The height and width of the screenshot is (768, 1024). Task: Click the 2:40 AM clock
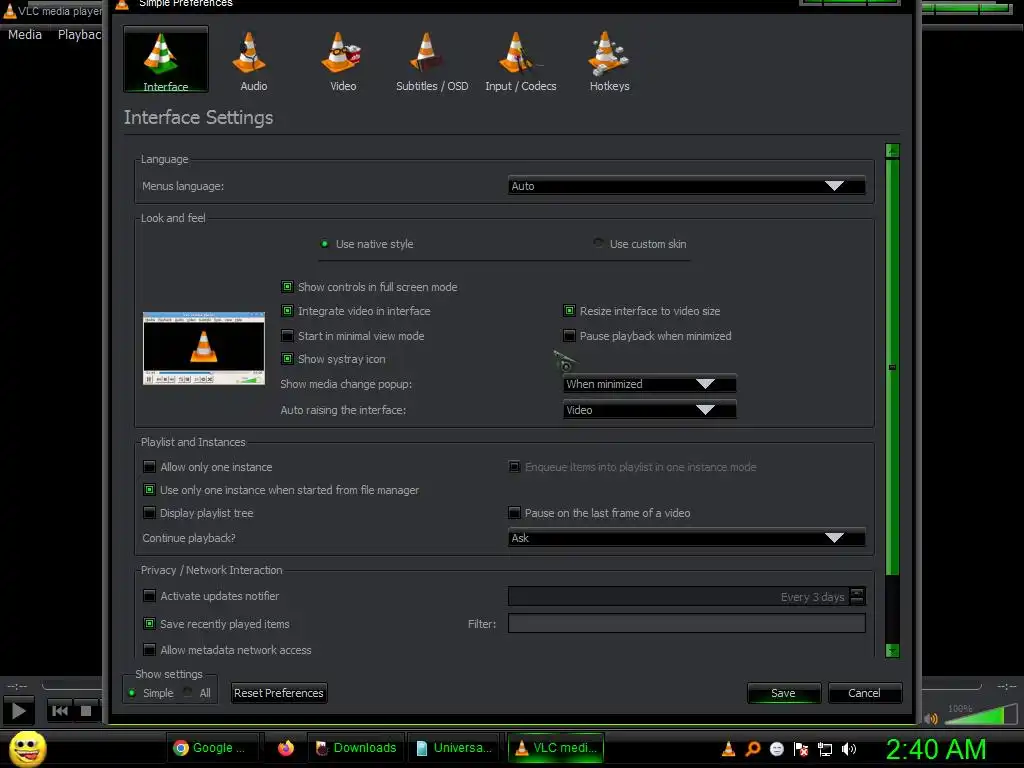(936, 749)
